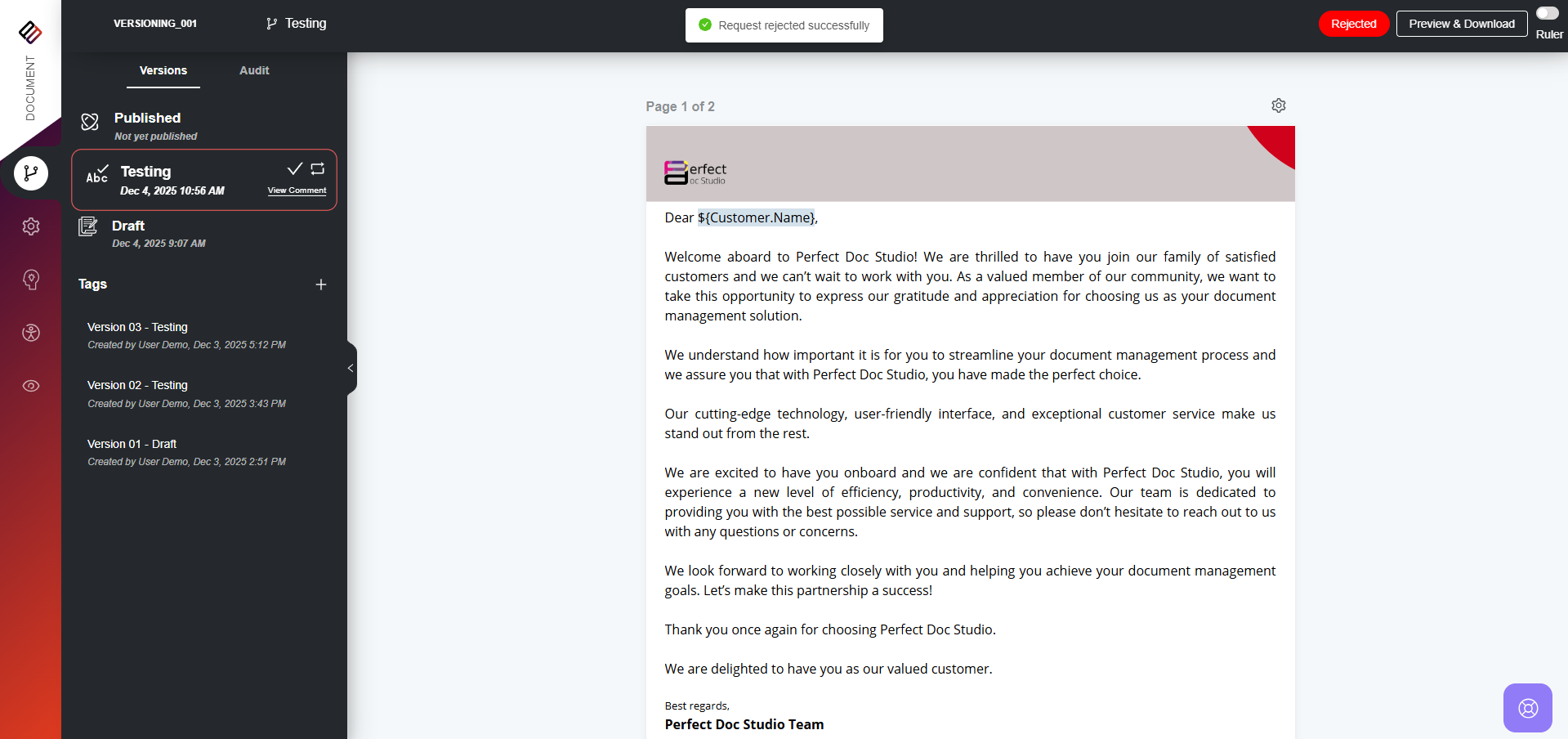
Task: Open the settings gear in left sidebar
Action: 31,226
